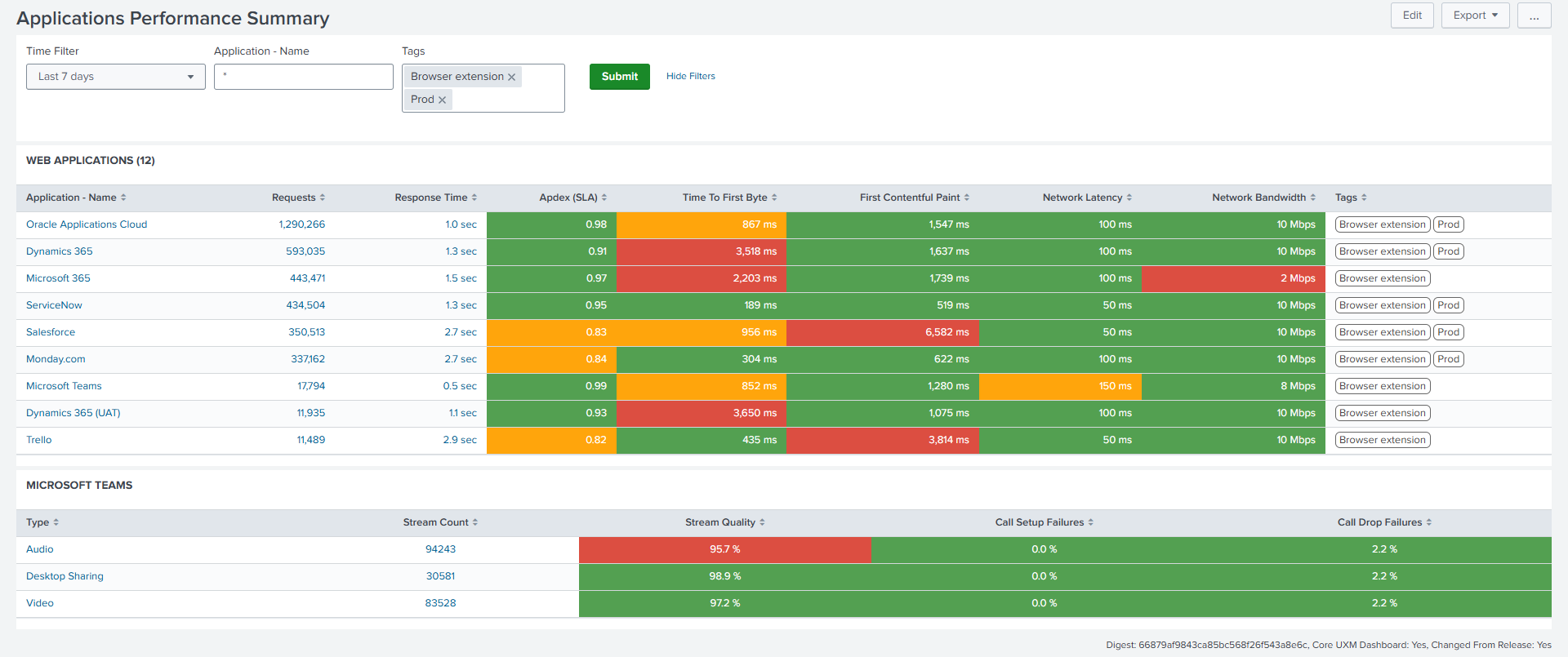
Task: Open Oracle Applications Cloud application link
Action: point(87,224)
